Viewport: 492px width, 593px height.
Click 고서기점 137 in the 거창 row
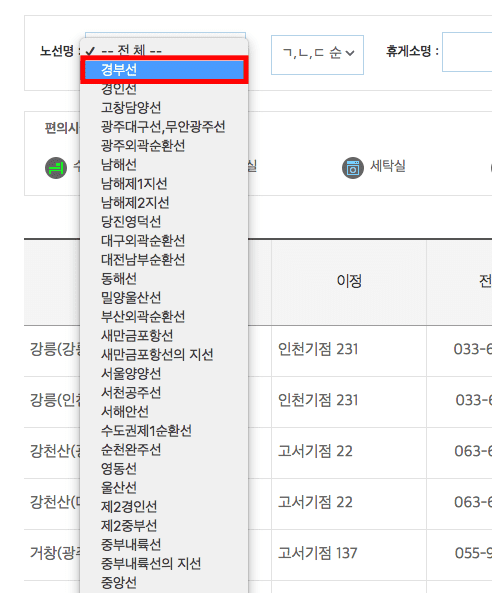click(x=318, y=553)
